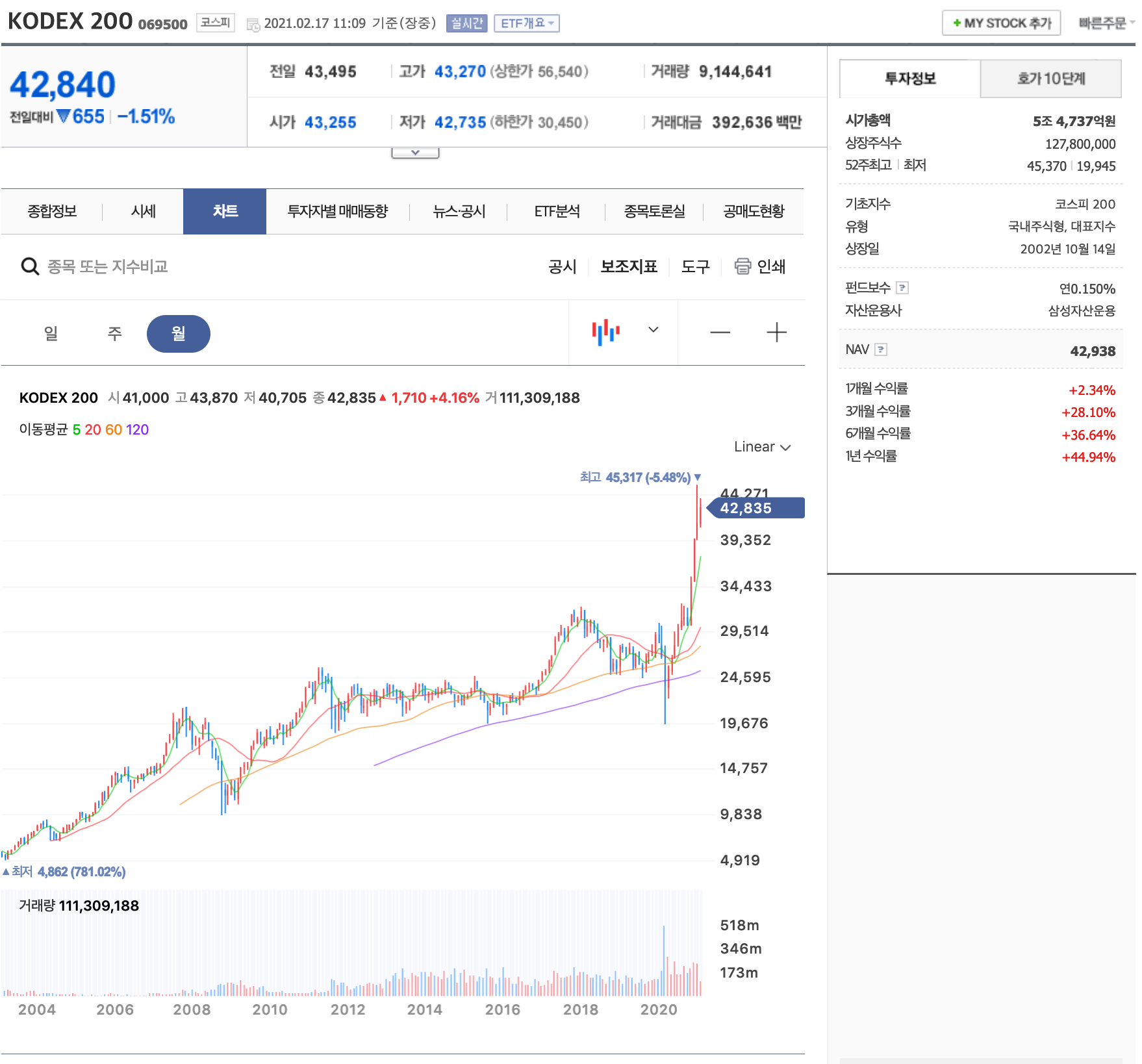Click the 도구 chart option
Screen dimensions: 1142x1064
695,266
